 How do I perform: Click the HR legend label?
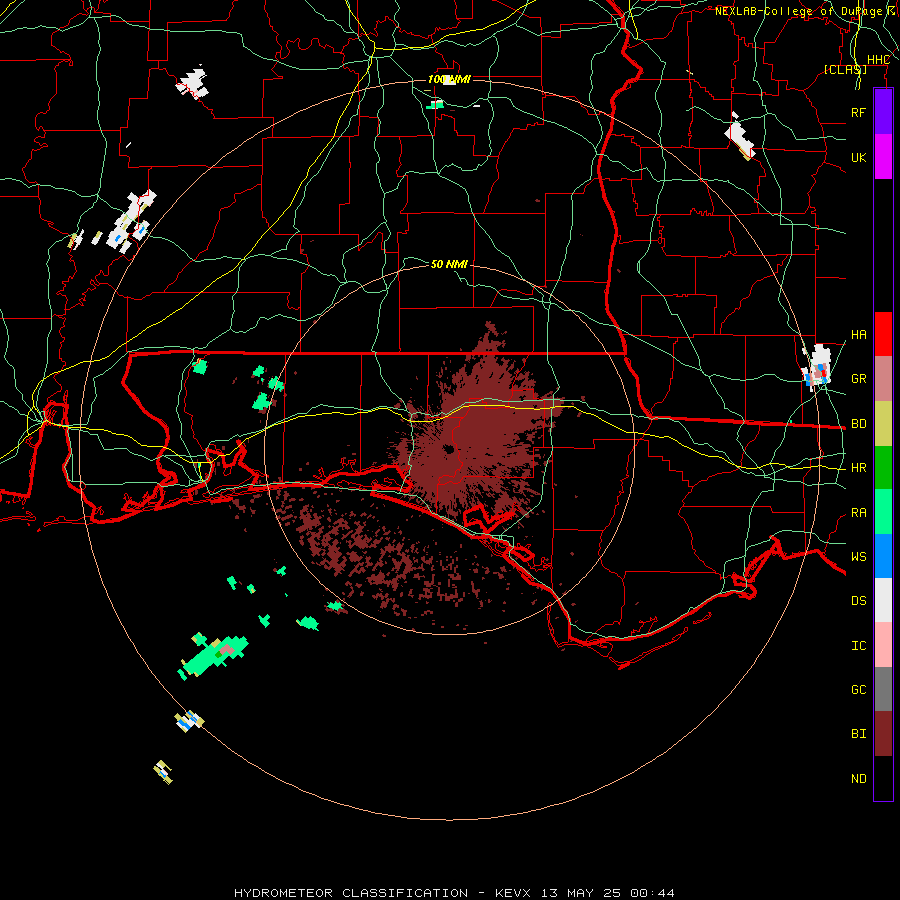pyautogui.click(x=858, y=468)
